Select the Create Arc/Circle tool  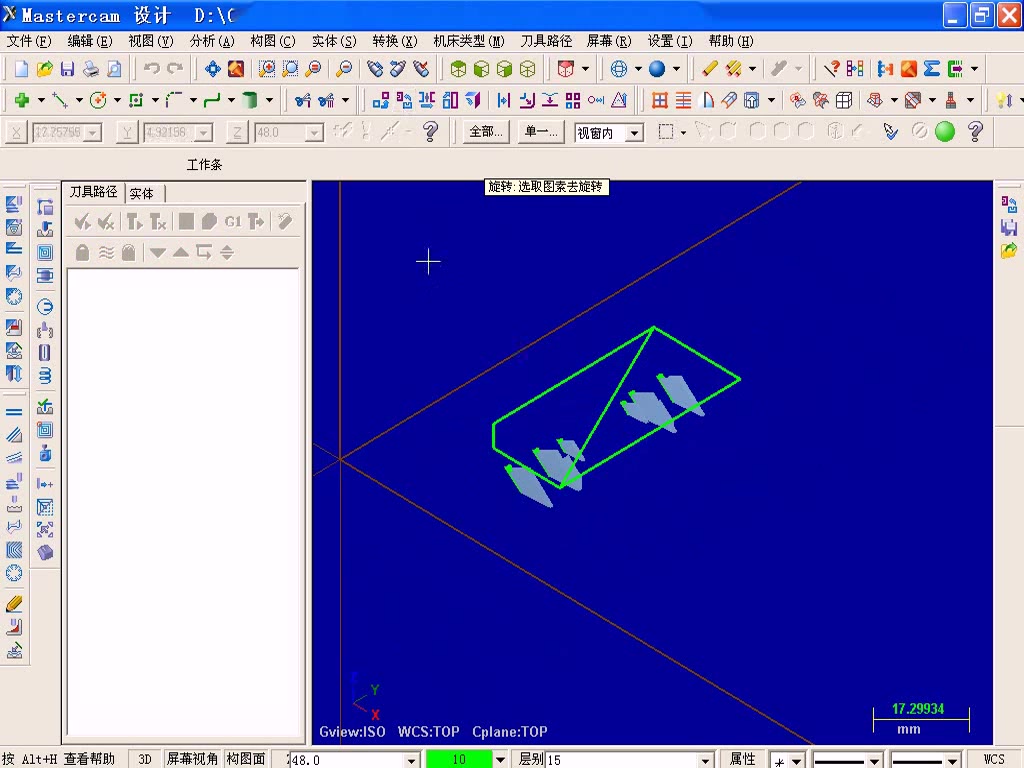point(98,100)
